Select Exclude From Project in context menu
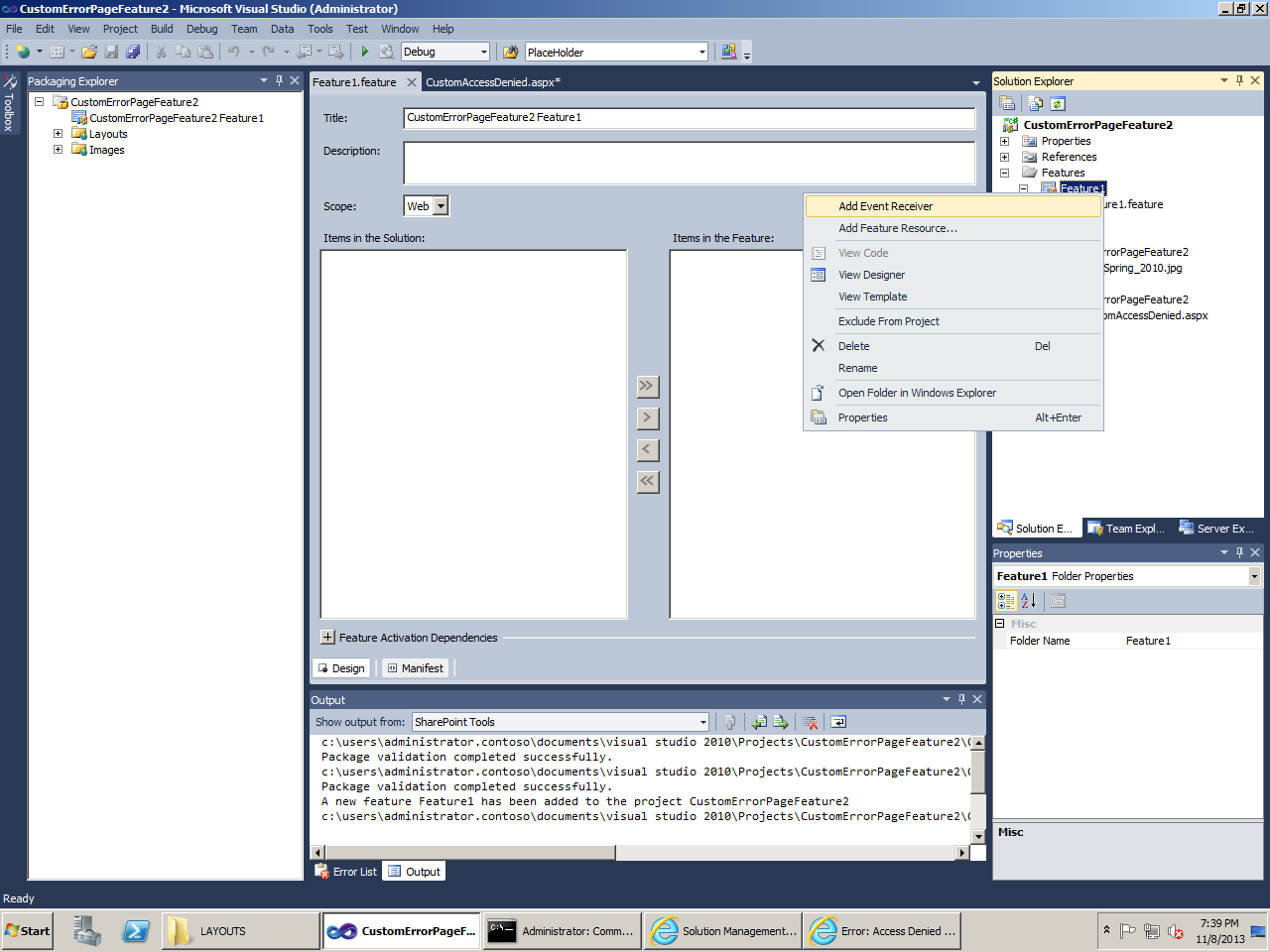The height and width of the screenshot is (952, 1270). [952, 321]
